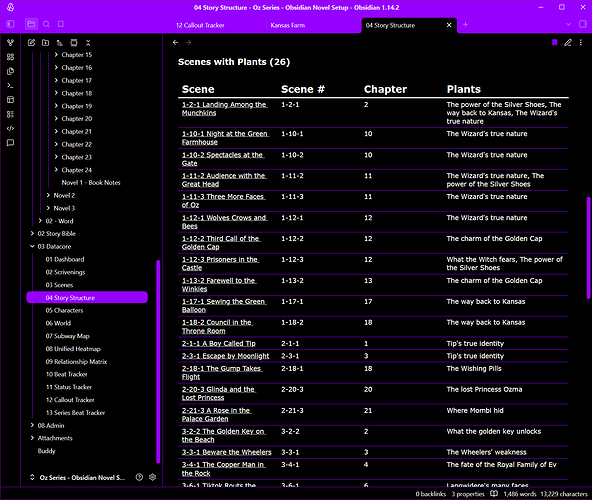Open Buddy note in file tree

(x=46, y=451)
